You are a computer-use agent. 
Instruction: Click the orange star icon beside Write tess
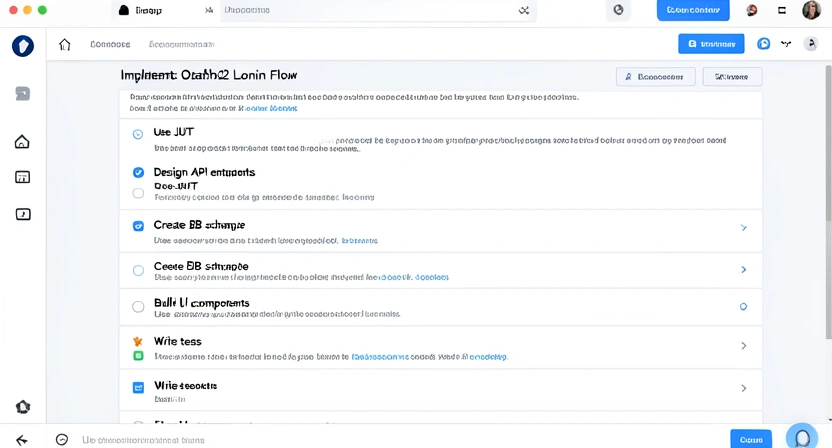coord(138,341)
